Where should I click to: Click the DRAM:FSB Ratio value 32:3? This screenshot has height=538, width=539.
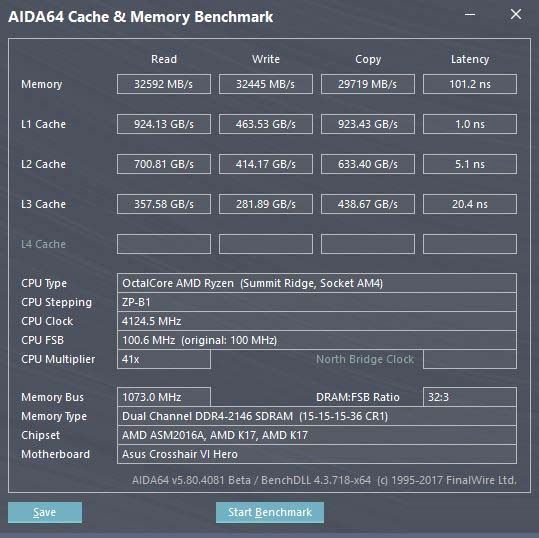tap(470, 397)
